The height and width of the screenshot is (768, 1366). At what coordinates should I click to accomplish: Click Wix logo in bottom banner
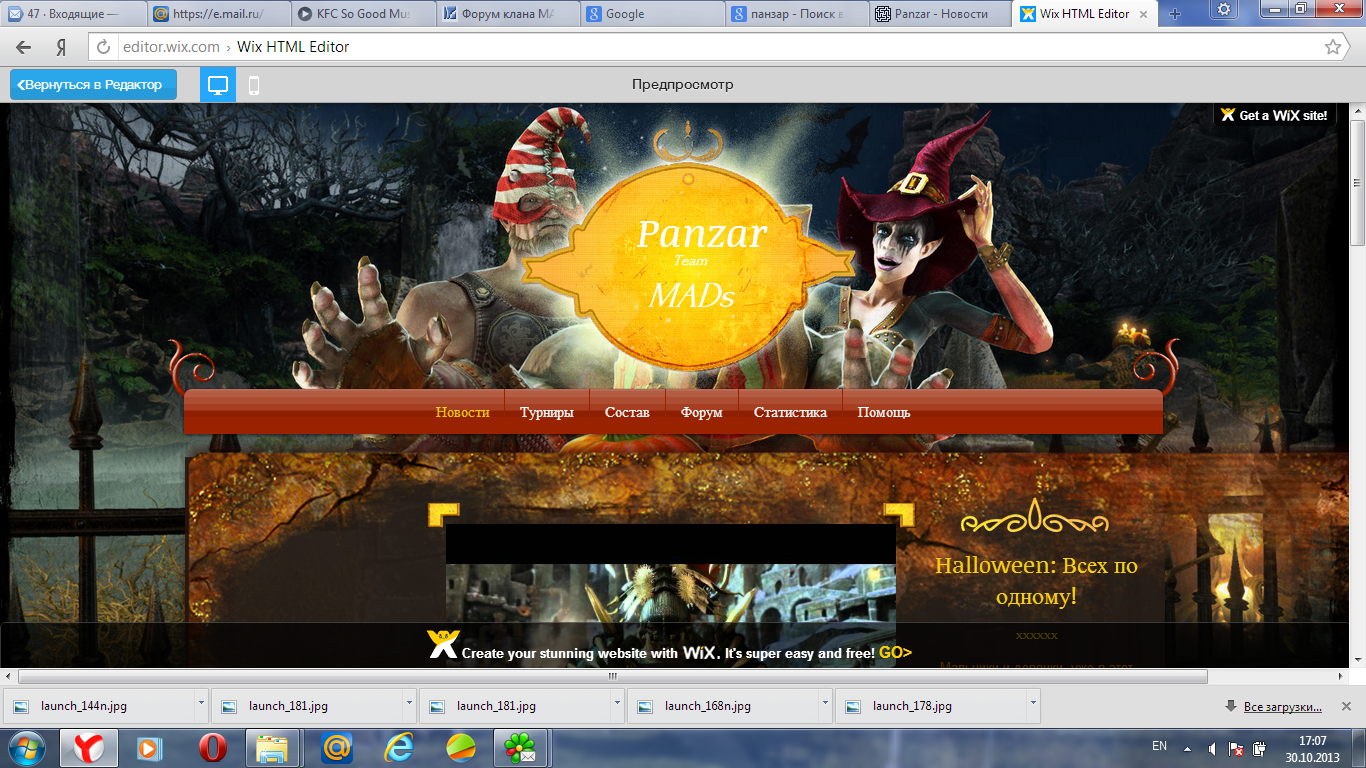(x=442, y=643)
